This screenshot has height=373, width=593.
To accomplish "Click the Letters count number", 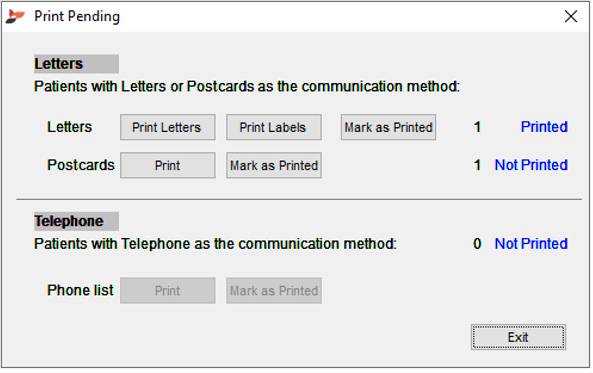I will pyautogui.click(x=477, y=127).
